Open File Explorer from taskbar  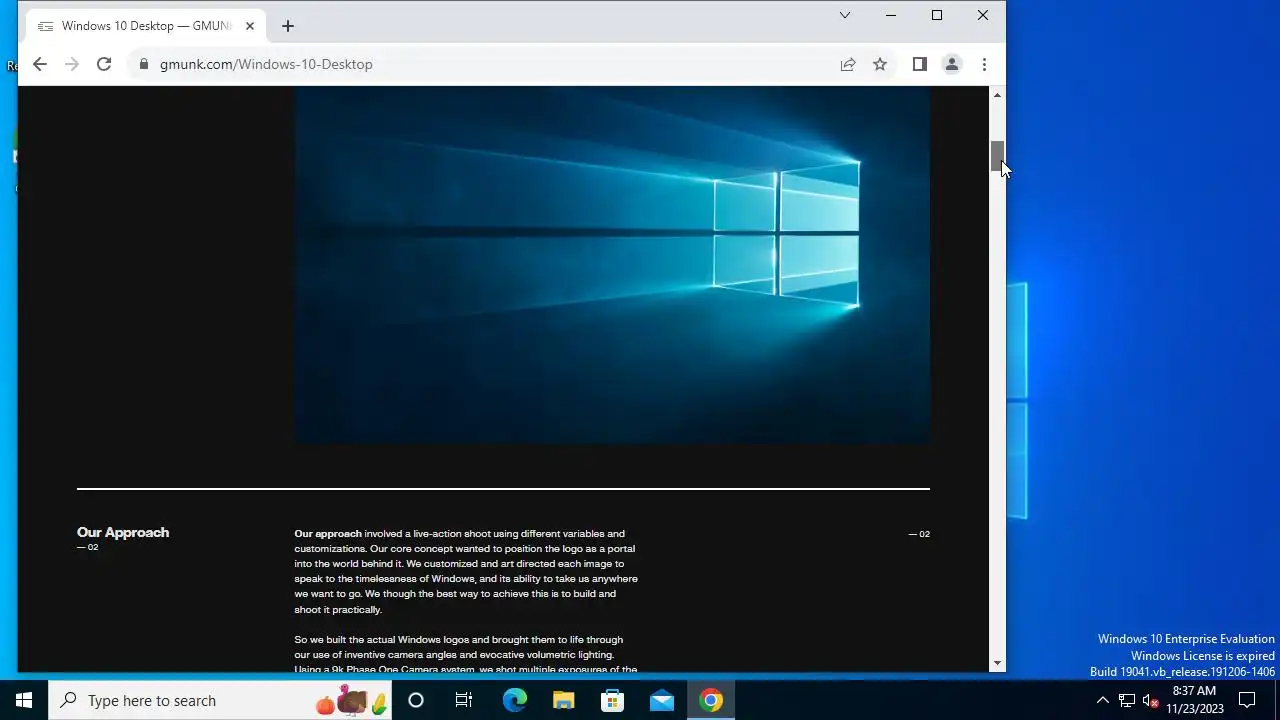tap(563, 700)
